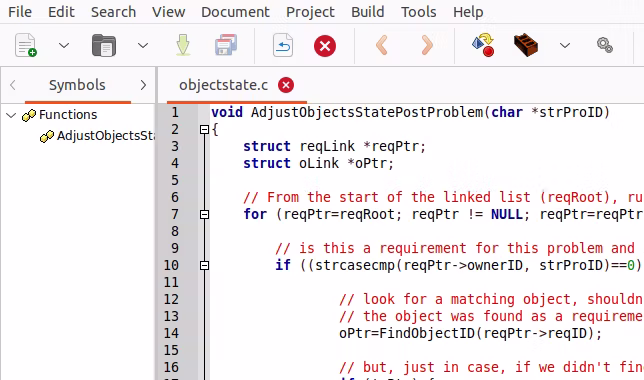Viewport: 644px width, 380px height.
Task: Click line number 14 in margin
Action: click(x=171, y=333)
